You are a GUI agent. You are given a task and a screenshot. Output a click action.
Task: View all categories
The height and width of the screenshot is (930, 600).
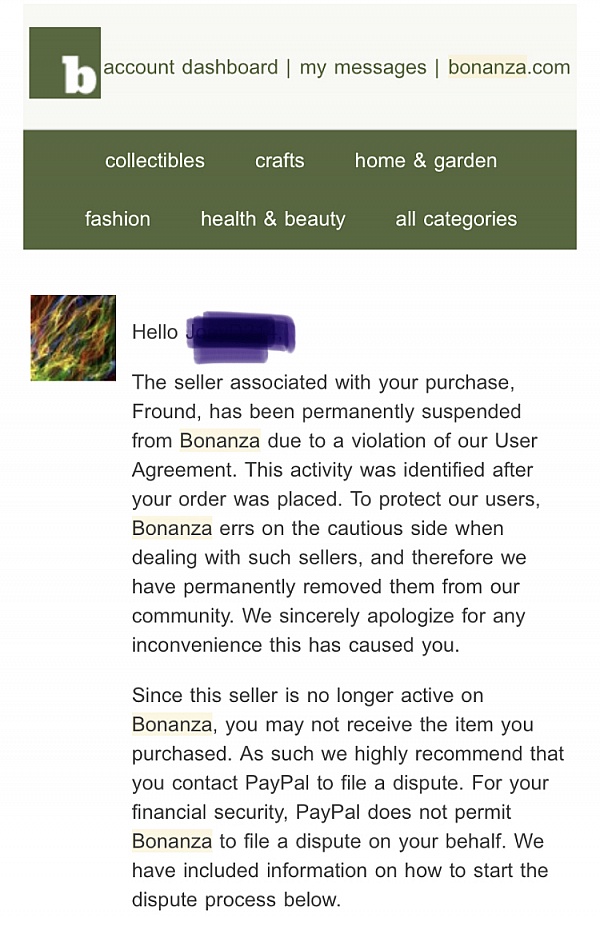coord(456,218)
